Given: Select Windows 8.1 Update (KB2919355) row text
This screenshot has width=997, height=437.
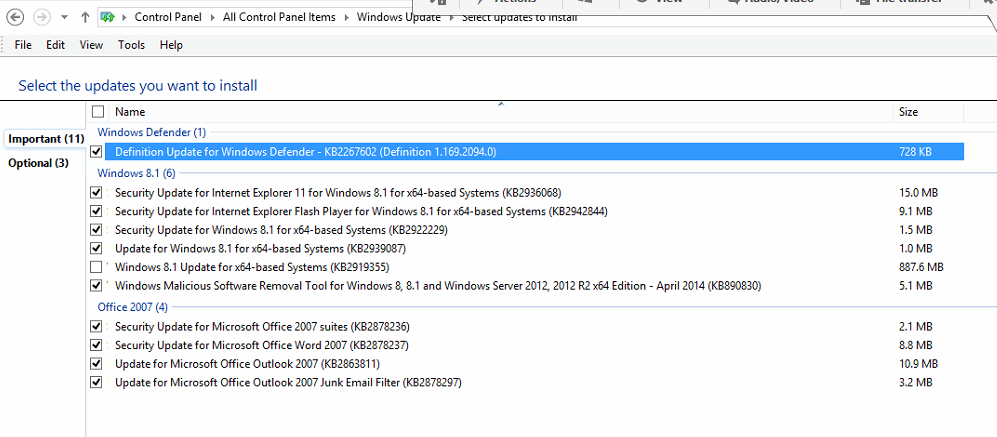Looking at the screenshot, I should pos(252,267).
